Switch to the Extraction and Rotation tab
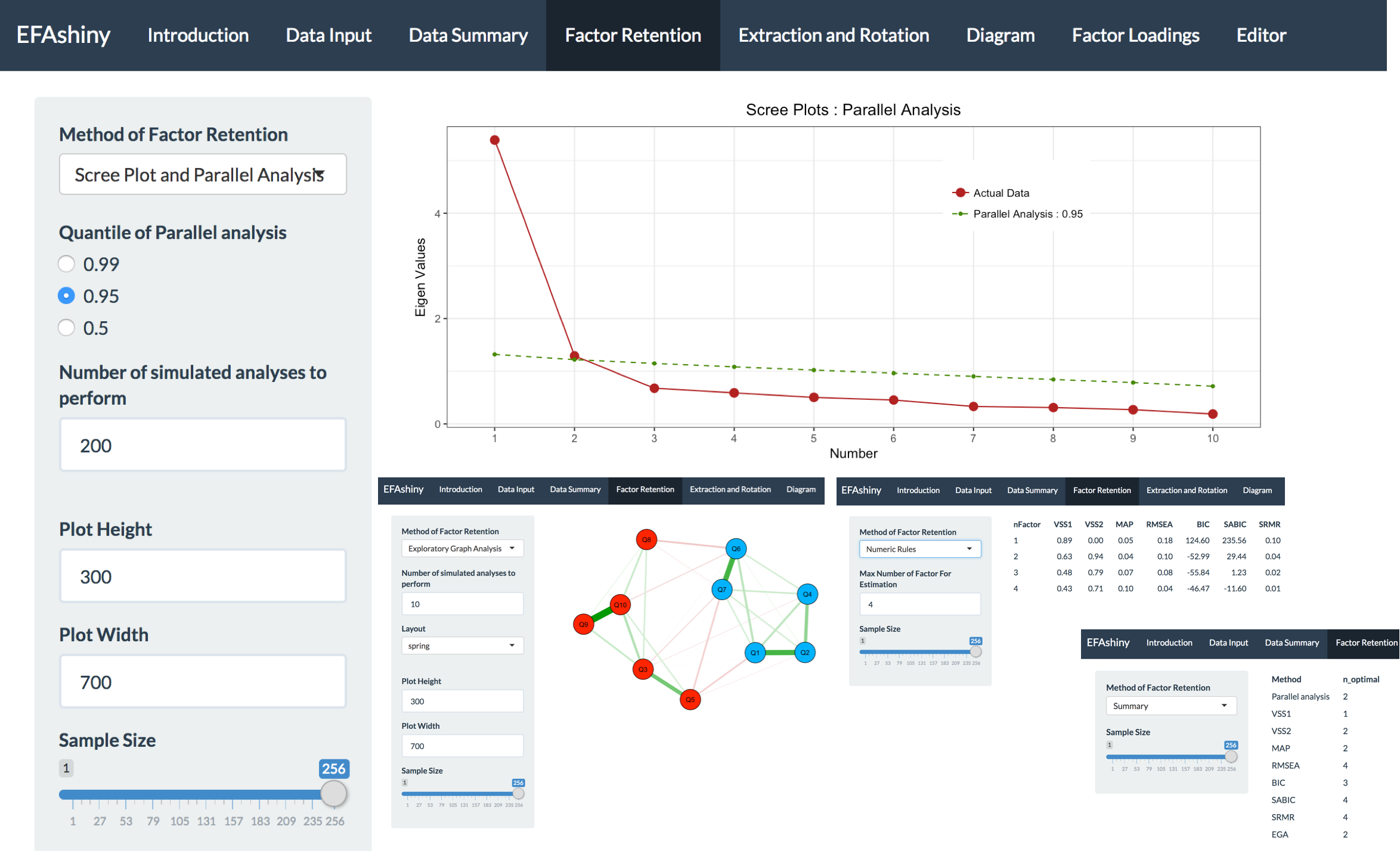 833,35
